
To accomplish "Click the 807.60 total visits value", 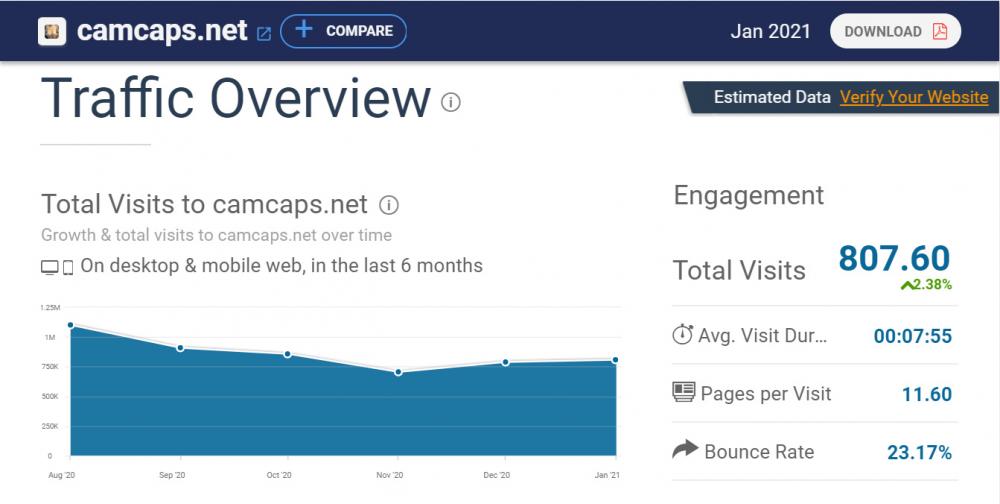I will coord(894,259).
